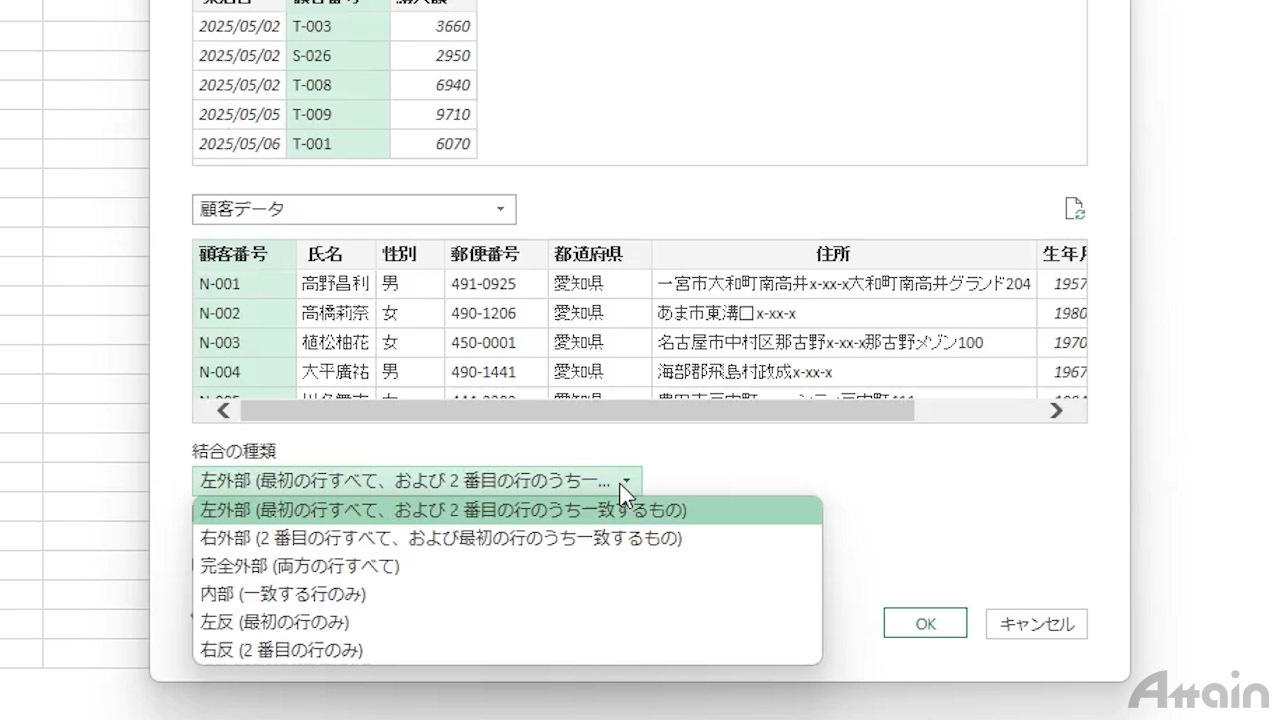Click the horizontal scrollbar thumb of the preview

click(x=577, y=410)
